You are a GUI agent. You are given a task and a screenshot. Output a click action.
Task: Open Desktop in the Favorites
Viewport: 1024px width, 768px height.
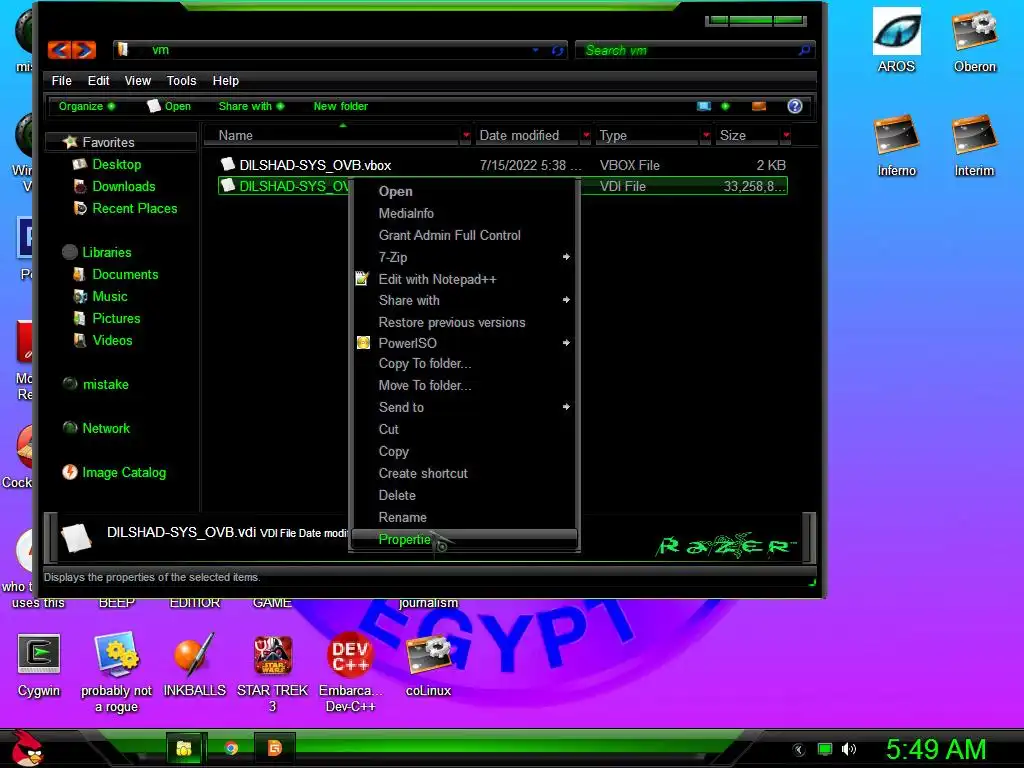click(x=116, y=165)
